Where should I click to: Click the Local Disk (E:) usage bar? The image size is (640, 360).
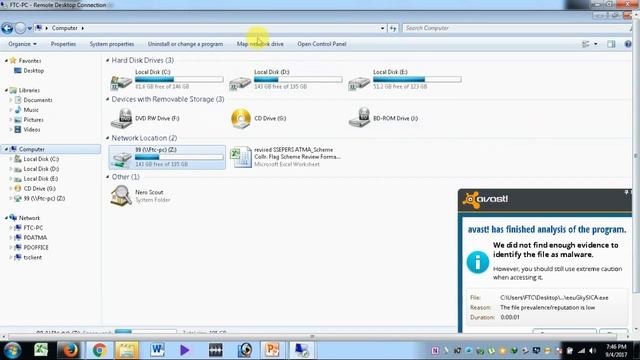pos(417,79)
